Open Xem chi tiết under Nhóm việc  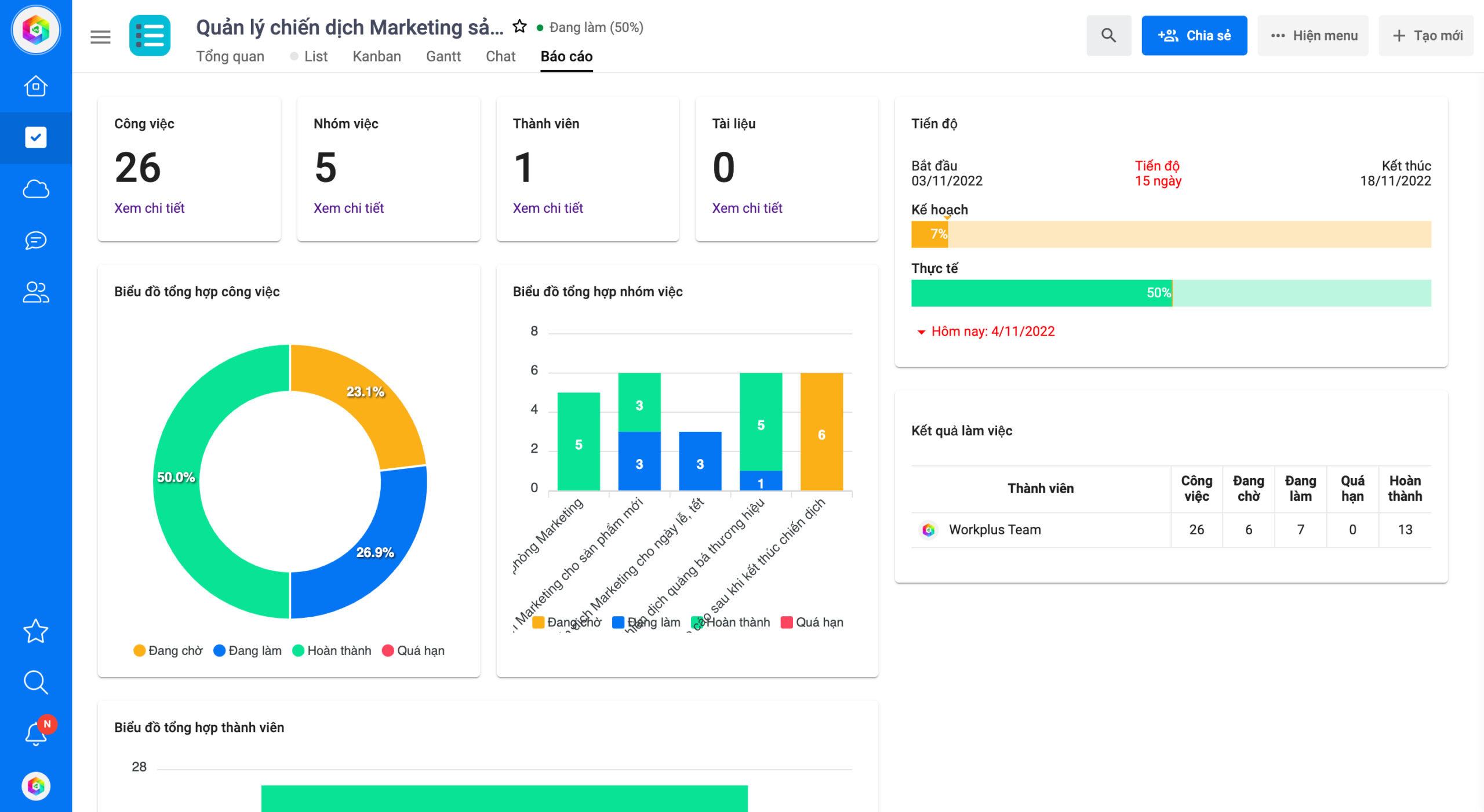[x=348, y=208]
